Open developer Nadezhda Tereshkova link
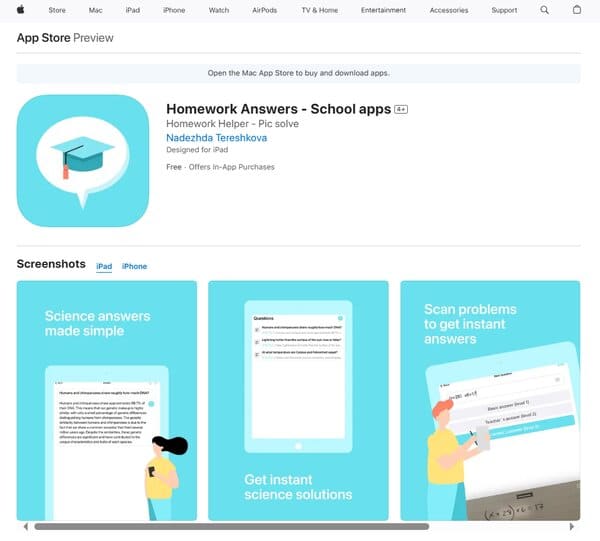The height and width of the screenshot is (541, 600). [217, 138]
